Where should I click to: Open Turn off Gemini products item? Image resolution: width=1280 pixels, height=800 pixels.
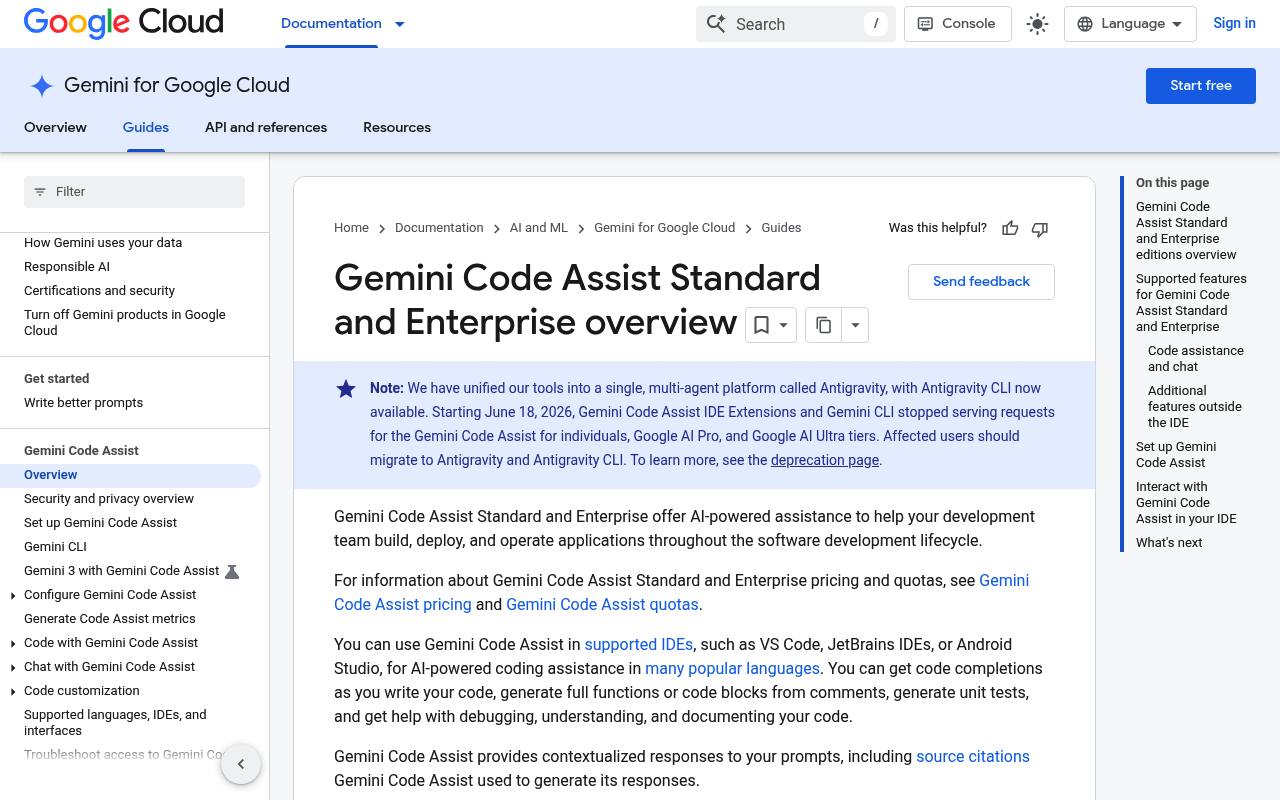coord(125,323)
